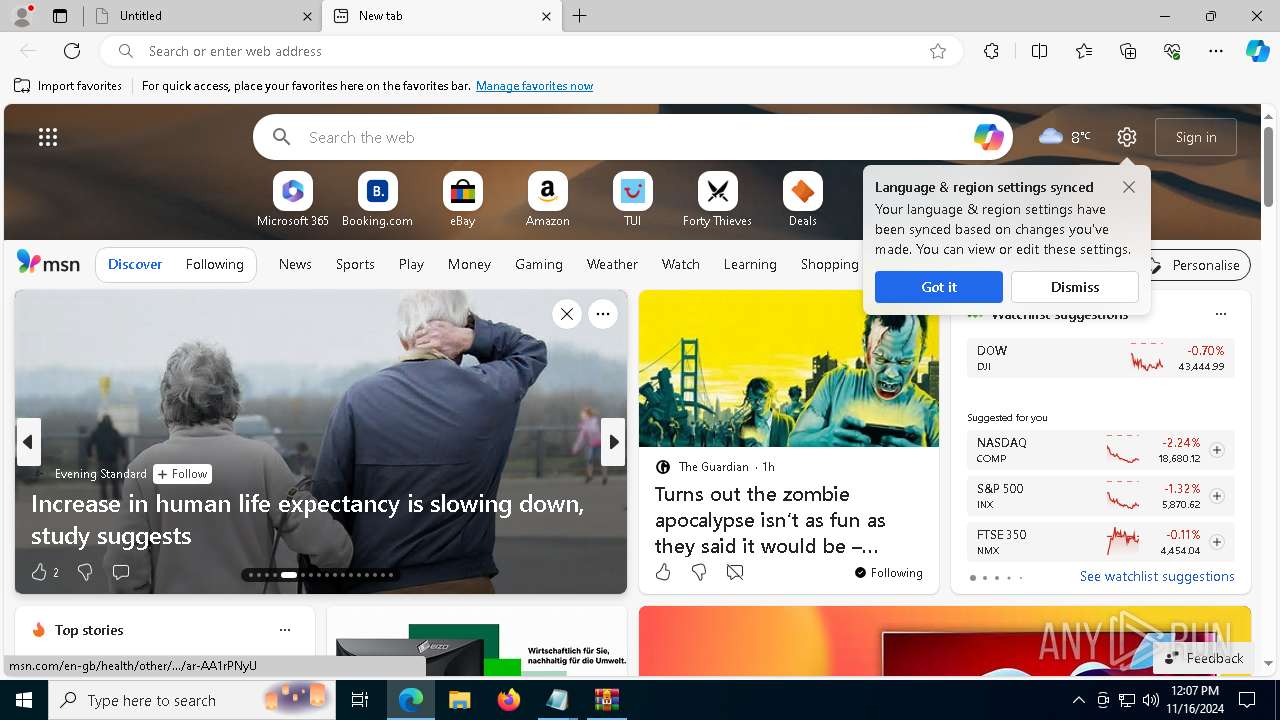
Task: Open comments on life expectancy article
Action: (x=121, y=572)
